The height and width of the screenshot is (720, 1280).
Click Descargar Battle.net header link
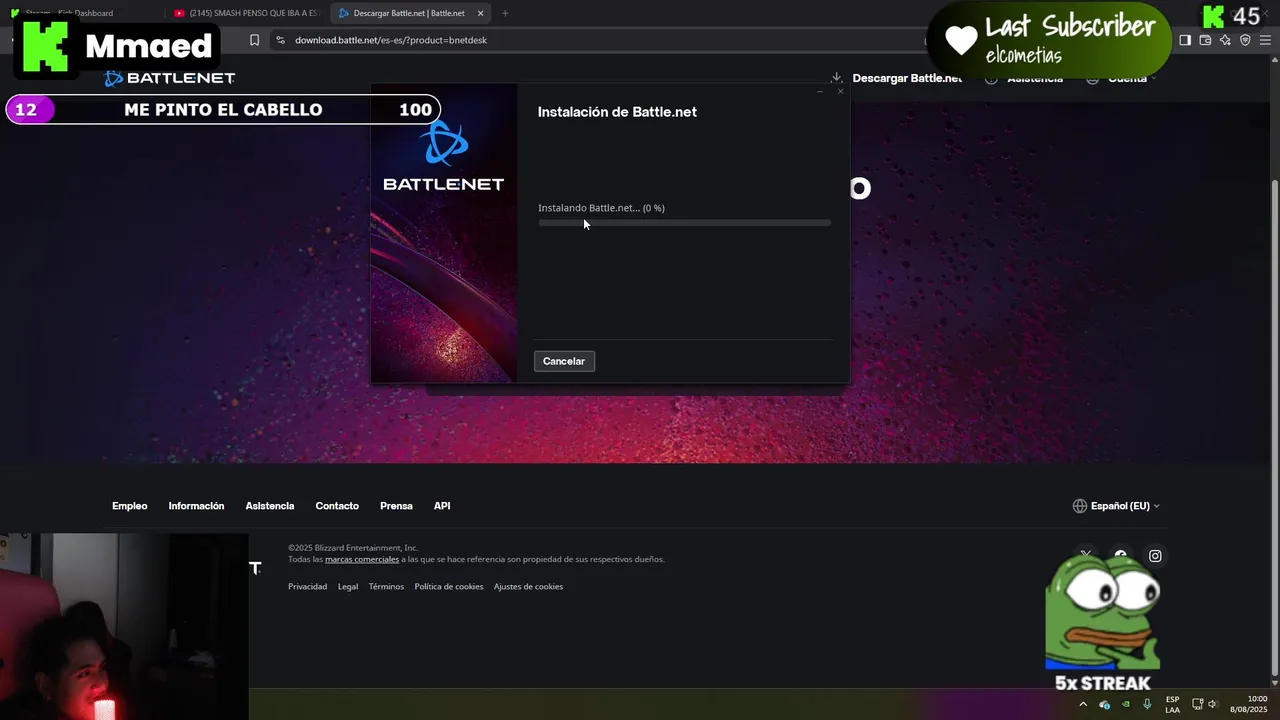(907, 78)
